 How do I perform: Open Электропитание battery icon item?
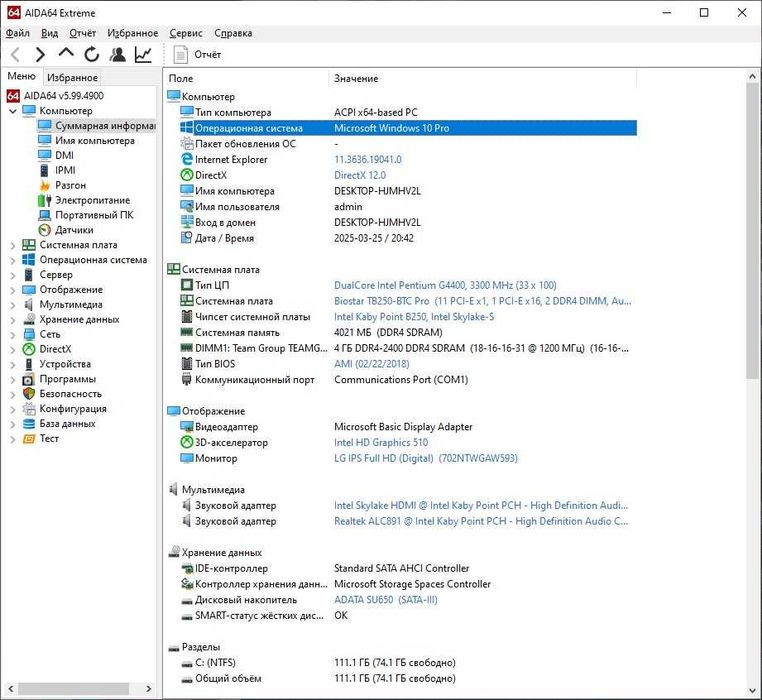[x=45, y=200]
